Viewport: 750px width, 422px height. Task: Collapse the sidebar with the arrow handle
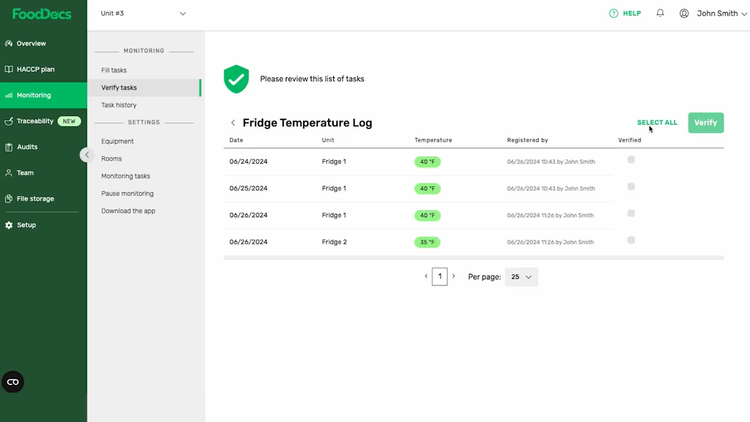tap(87, 155)
